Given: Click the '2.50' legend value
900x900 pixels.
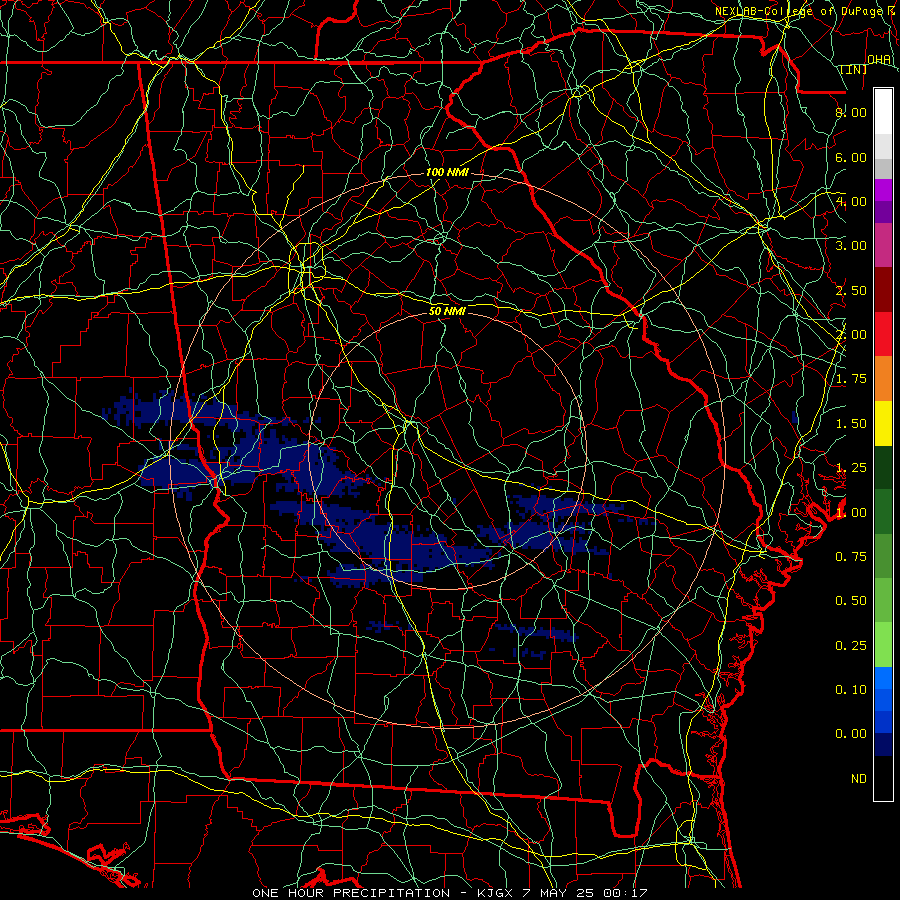Looking at the screenshot, I should pyautogui.click(x=851, y=290).
